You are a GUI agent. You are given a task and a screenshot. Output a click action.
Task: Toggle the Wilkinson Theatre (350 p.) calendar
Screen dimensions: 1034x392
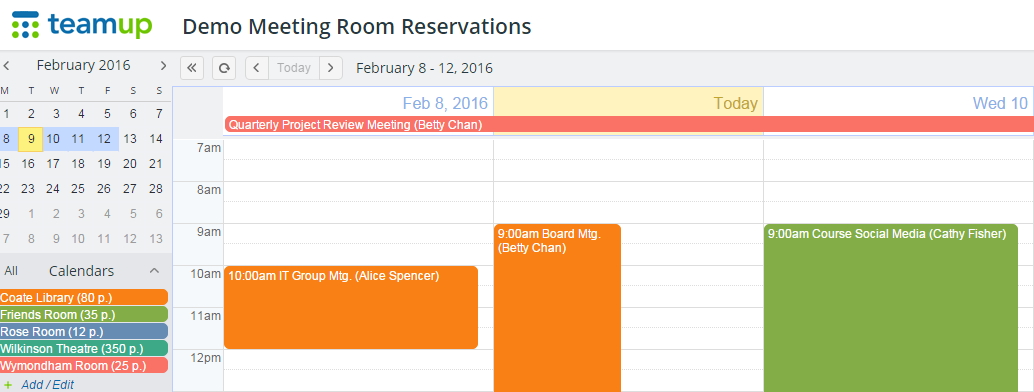click(x=84, y=348)
